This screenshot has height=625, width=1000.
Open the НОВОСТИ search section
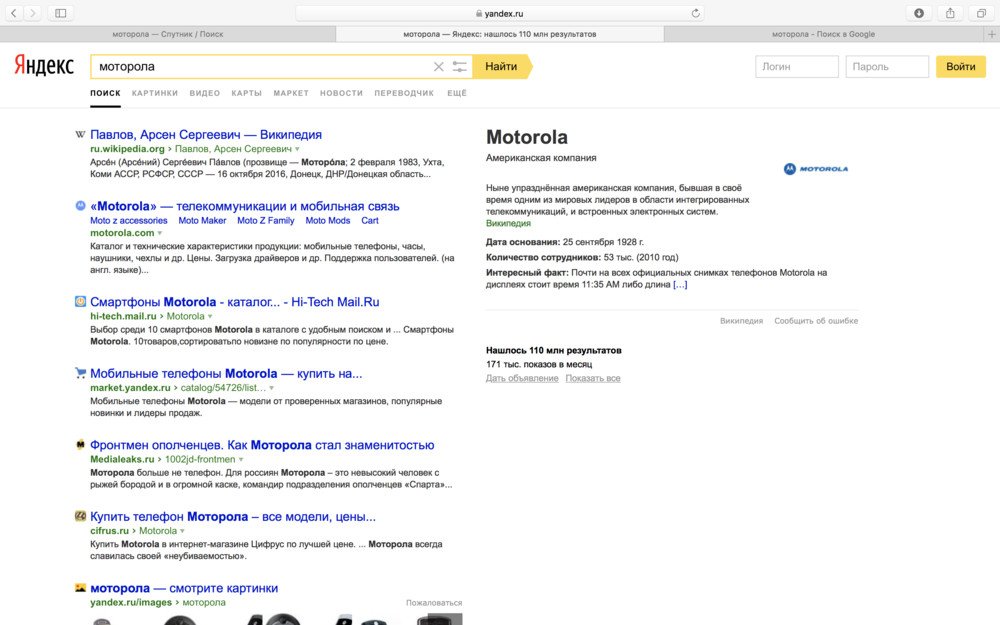coord(341,93)
